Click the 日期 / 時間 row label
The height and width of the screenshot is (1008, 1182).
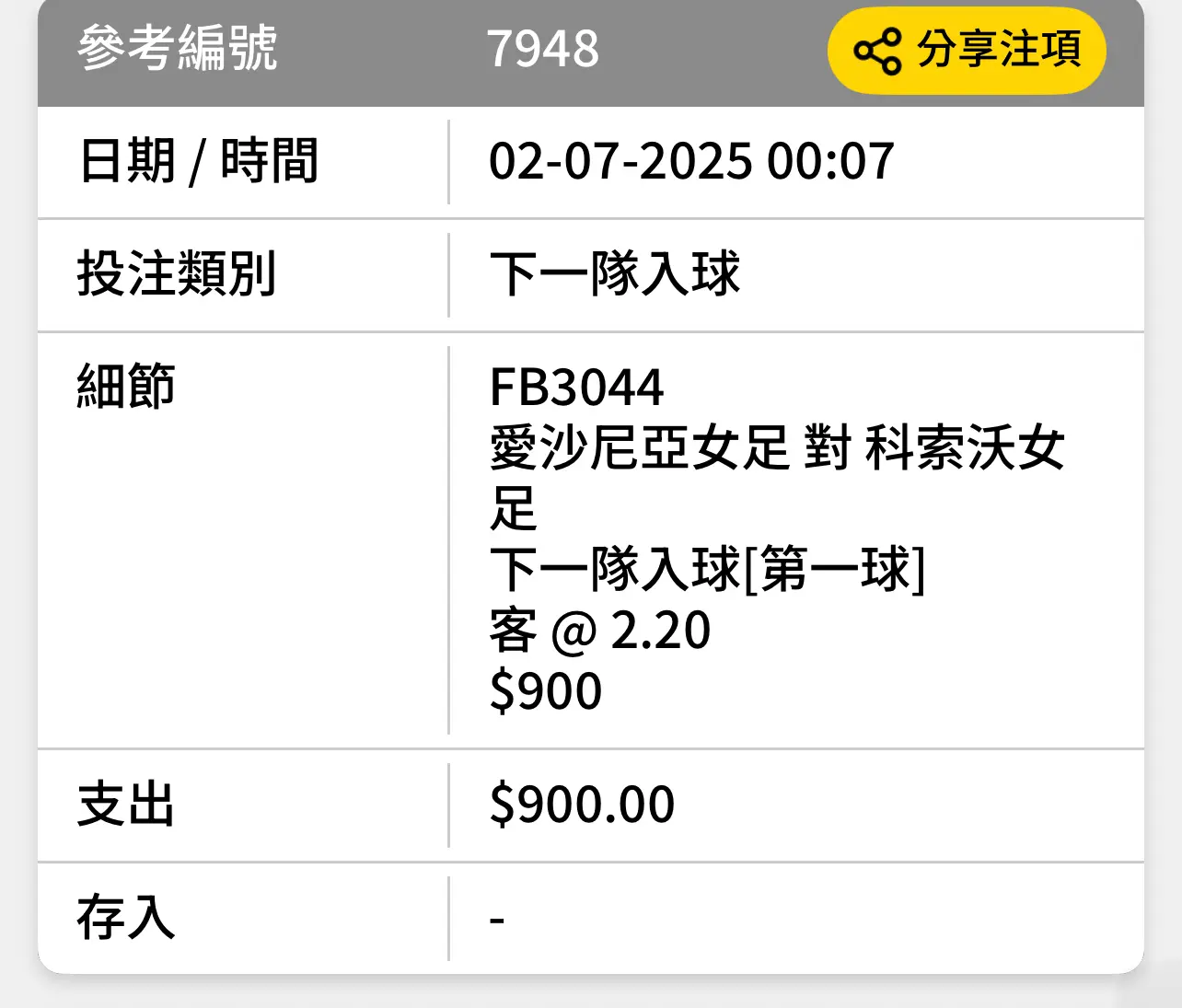[199, 161]
